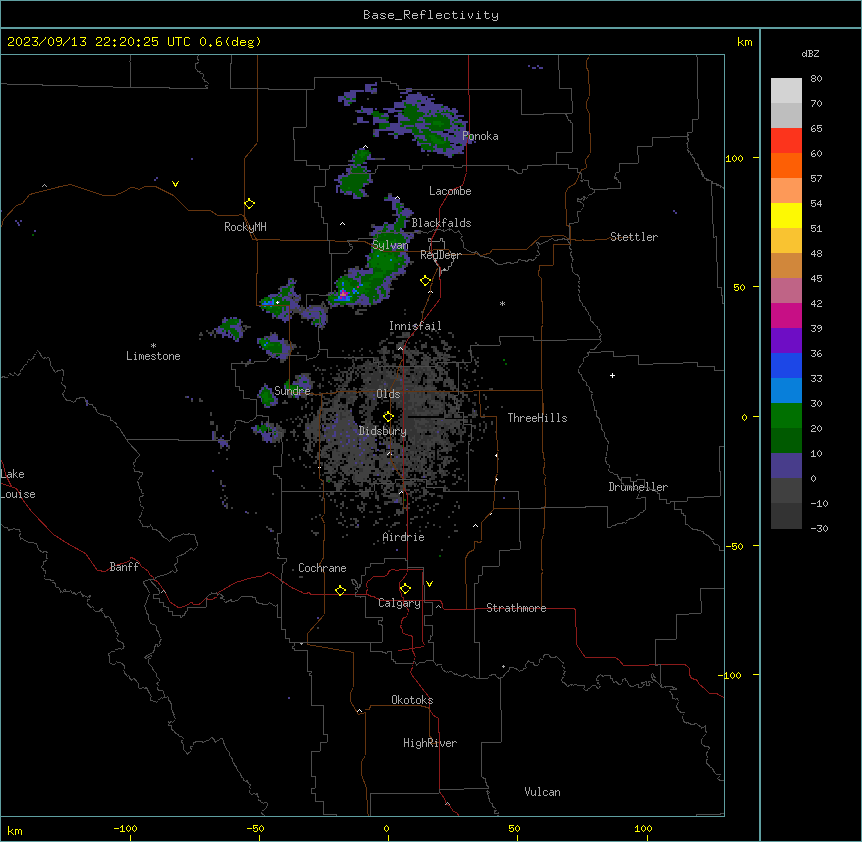Click the Stettler town label
Image resolution: width=862 pixels, height=842 pixels.
coord(633,237)
